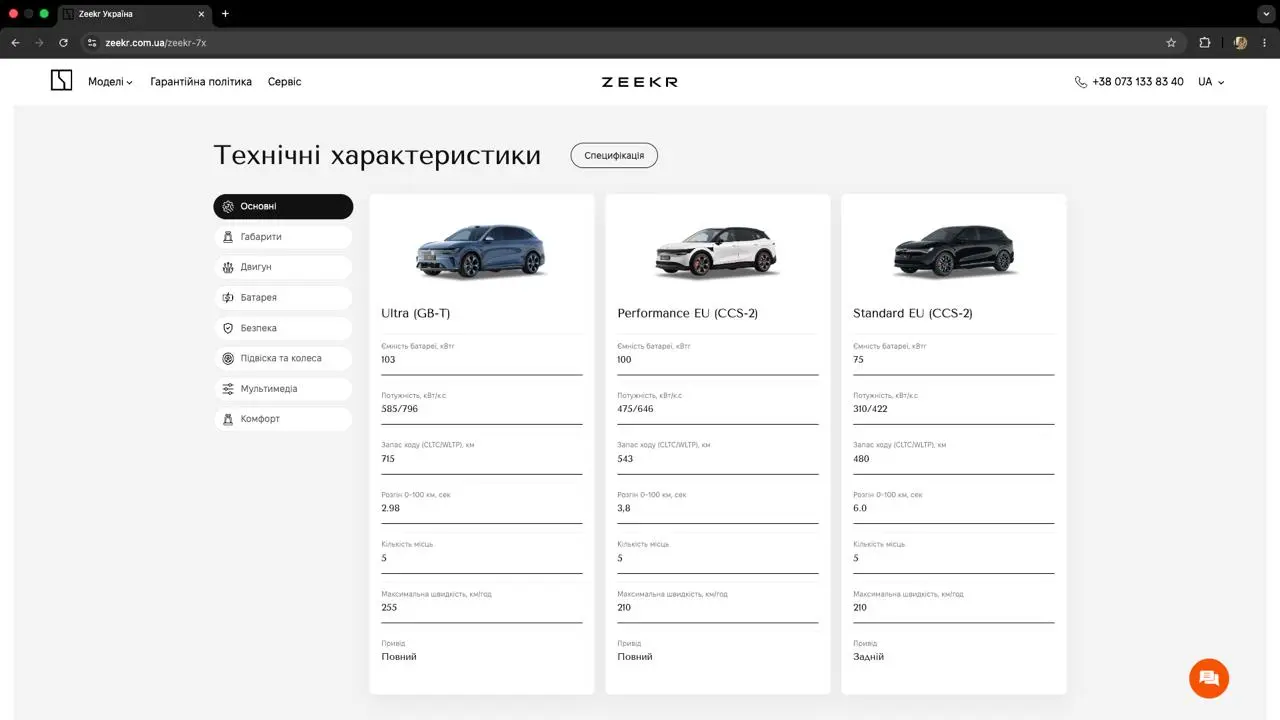Open a new tab with plus icon
Viewport: 1280px width, 720px height.
pyautogui.click(x=225, y=14)
